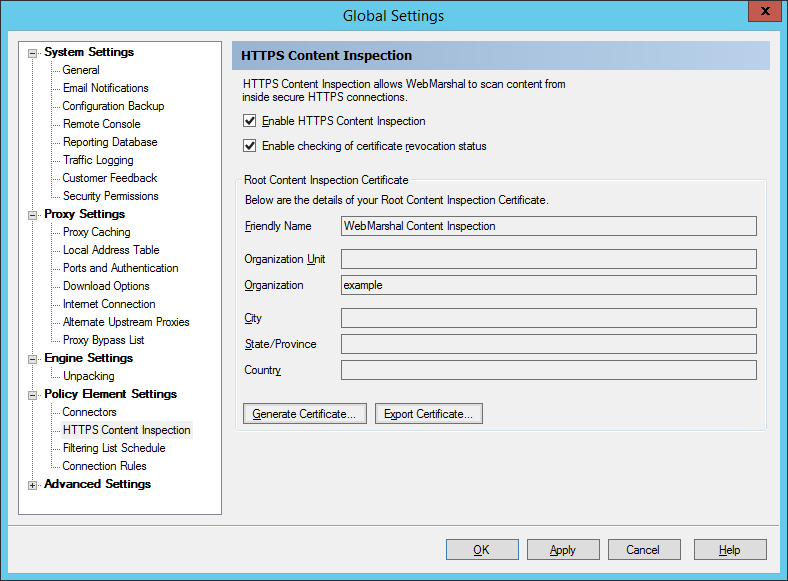Select Configuration Backup in tree

[113, 106]
